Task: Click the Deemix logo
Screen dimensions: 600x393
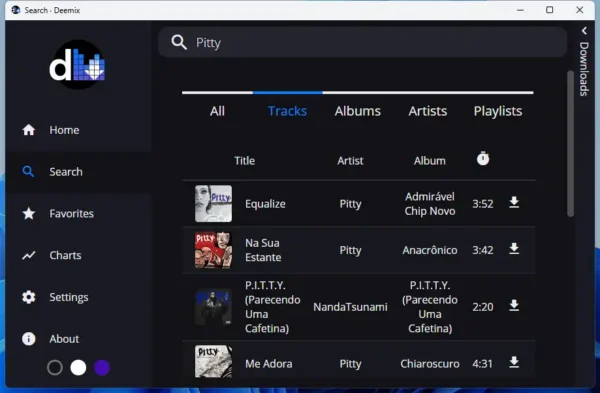Action: tap(78, 65)
